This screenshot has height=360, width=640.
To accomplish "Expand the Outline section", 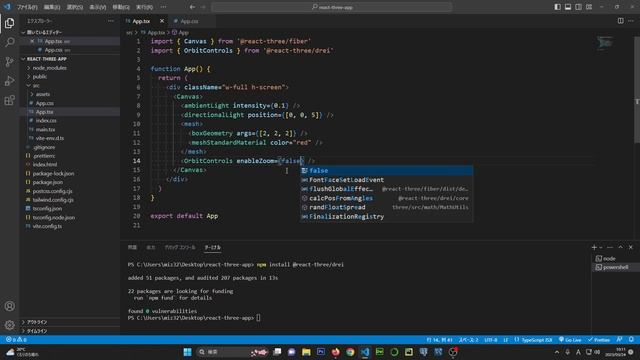I will tap(37, 322).
